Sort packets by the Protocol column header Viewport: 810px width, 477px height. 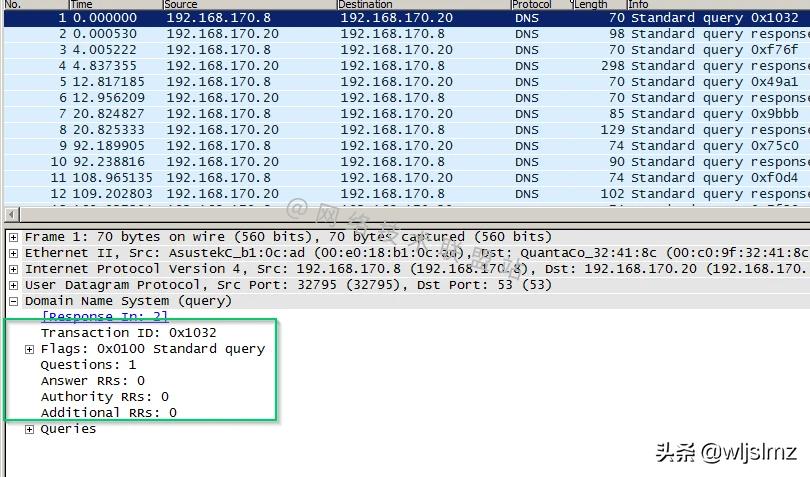[x=540, y=5]
